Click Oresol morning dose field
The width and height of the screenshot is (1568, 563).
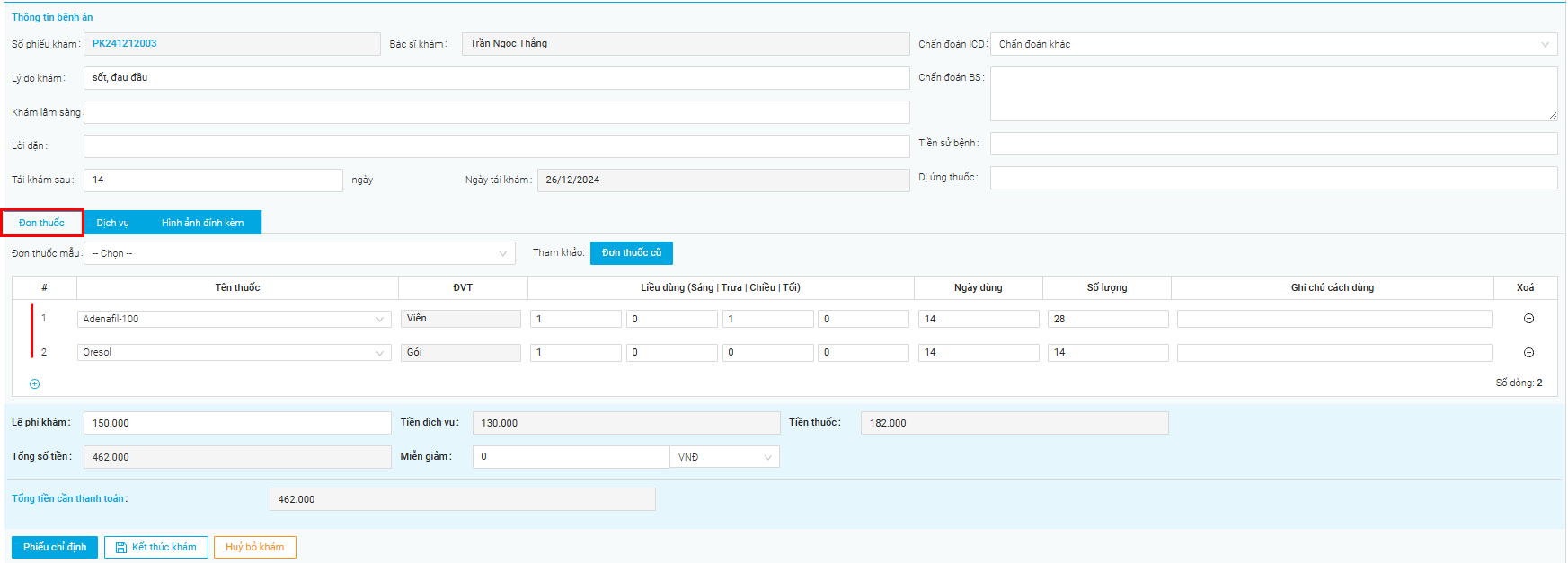tap(576, 353)
